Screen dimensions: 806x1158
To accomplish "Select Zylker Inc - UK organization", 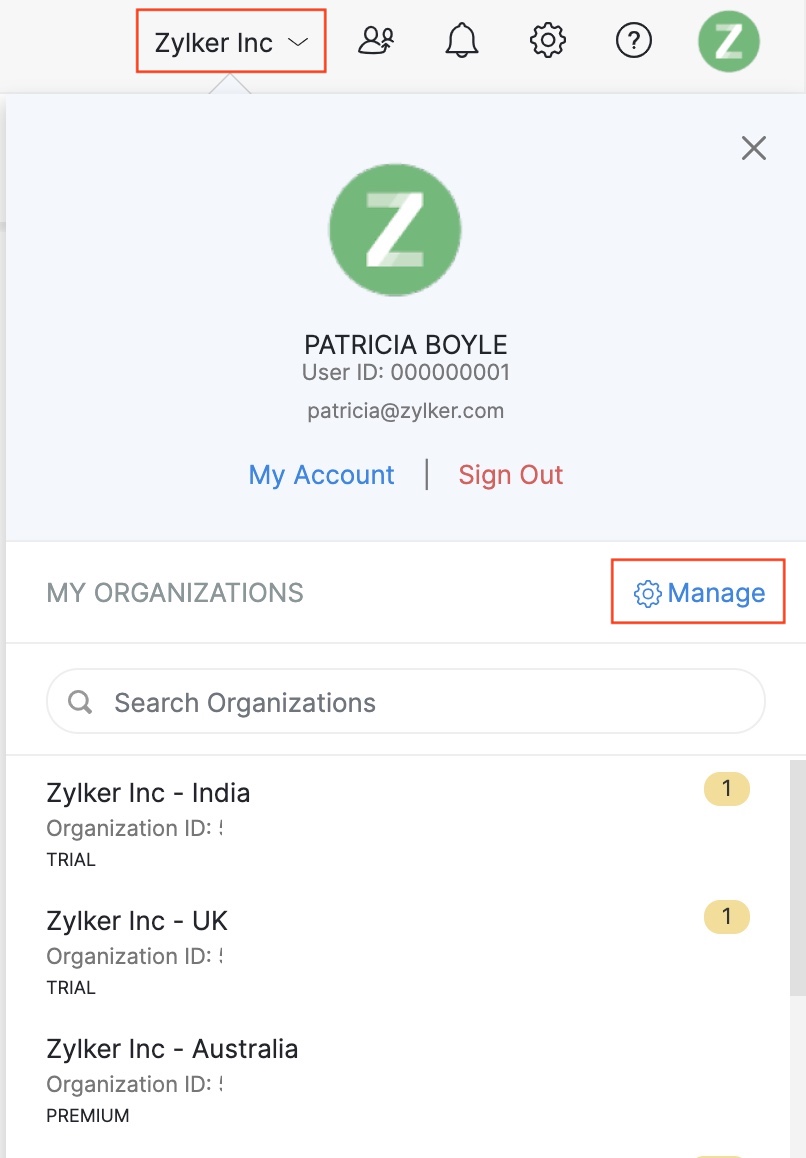I will [137, 920].
